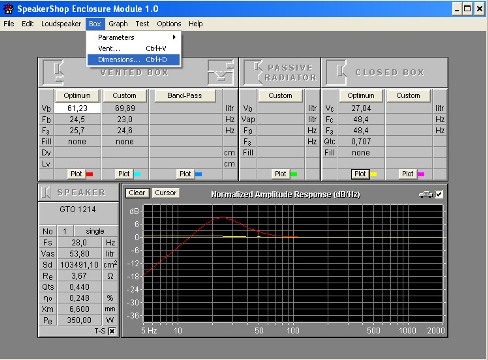Click the closed box panel icon
The height and width of the screenshot is (360, 488).
coord(337,72)
